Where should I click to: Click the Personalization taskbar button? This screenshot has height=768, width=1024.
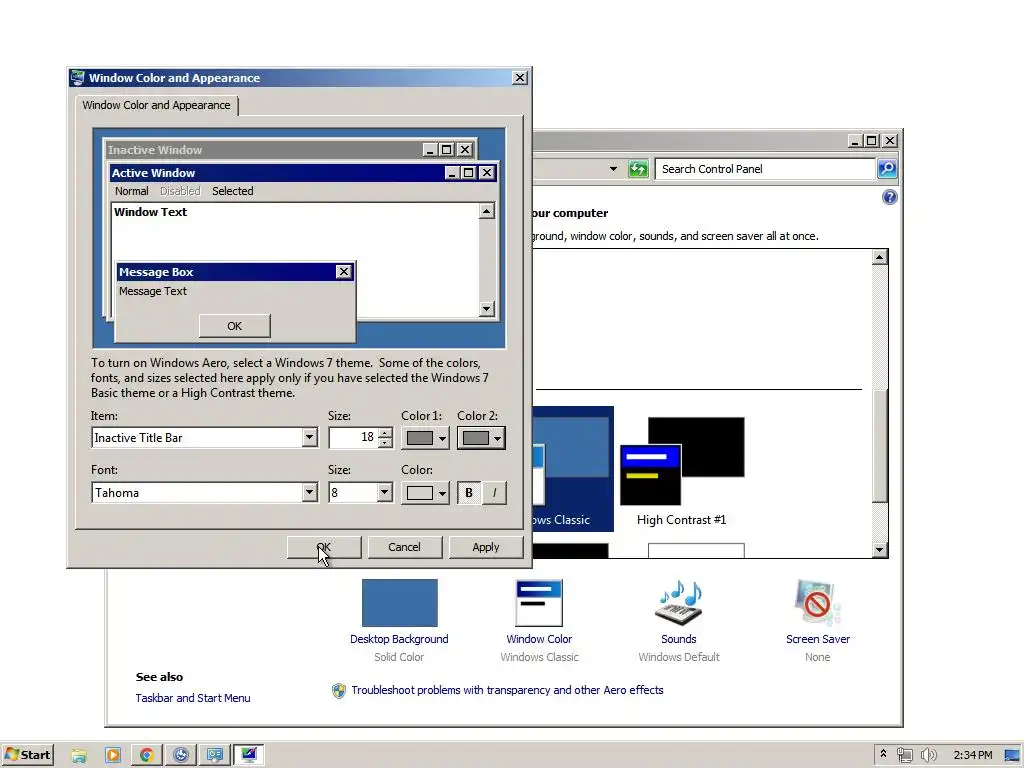pos(249,755)
